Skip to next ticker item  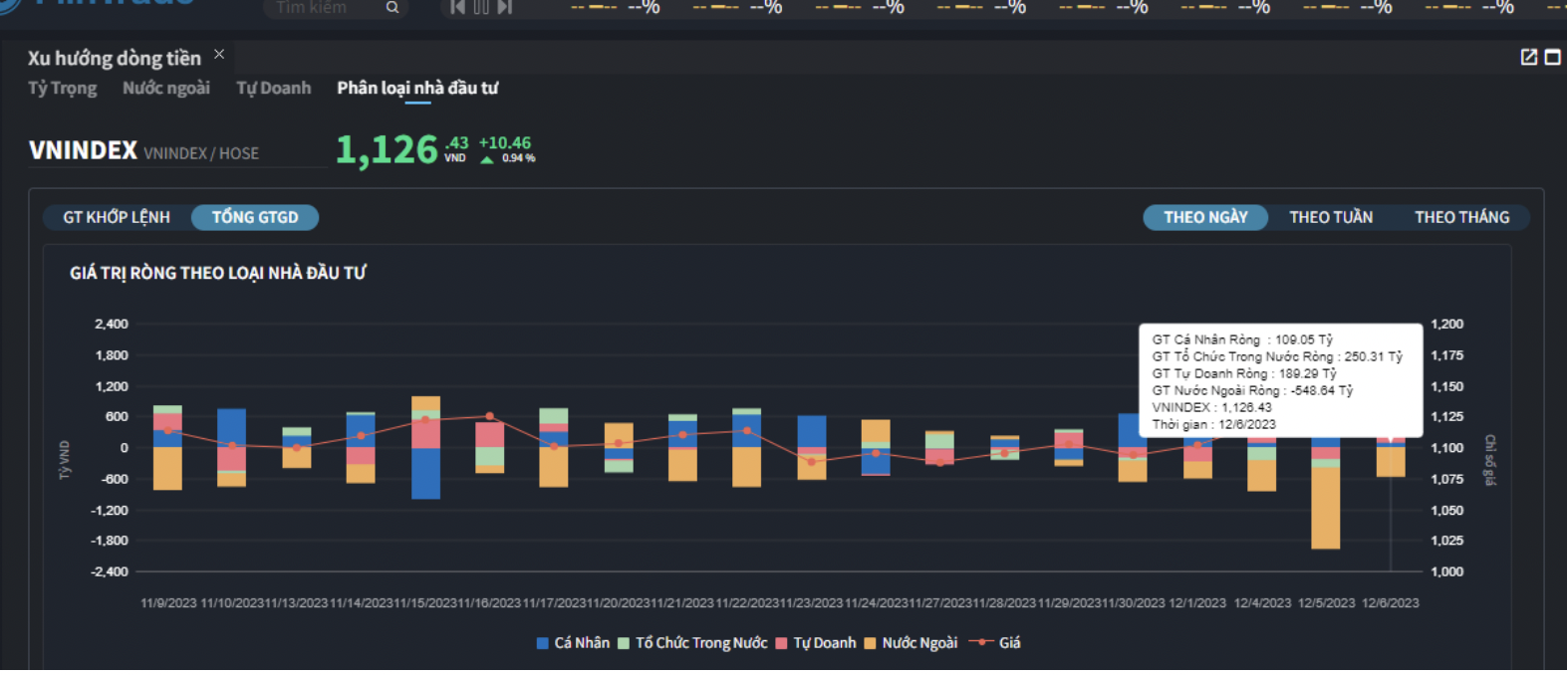pos(505,8)
